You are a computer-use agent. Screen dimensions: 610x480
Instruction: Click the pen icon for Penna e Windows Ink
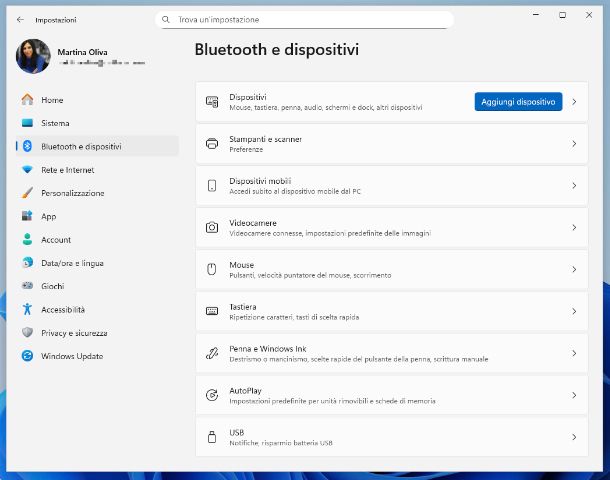pos(212,353)
